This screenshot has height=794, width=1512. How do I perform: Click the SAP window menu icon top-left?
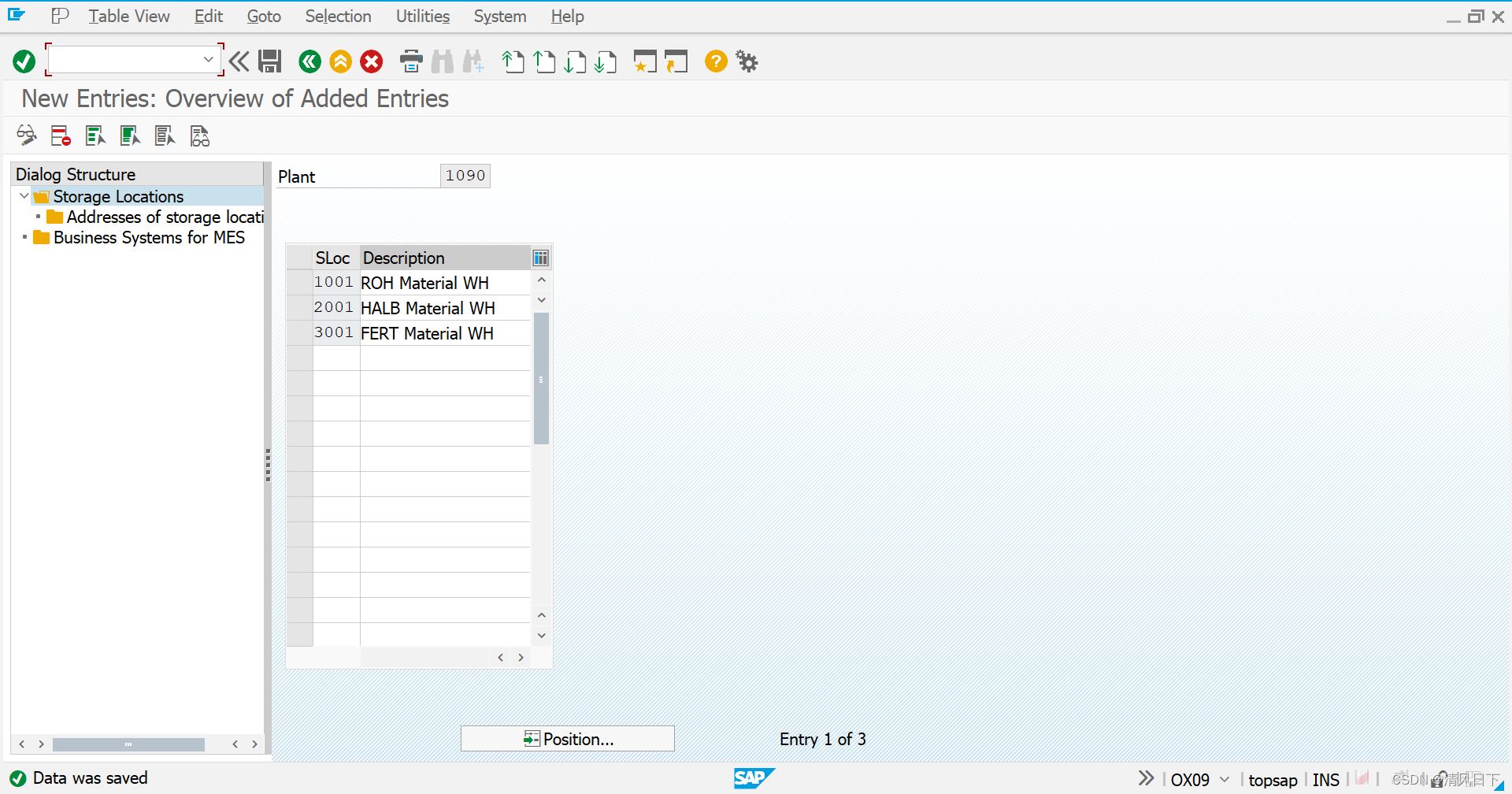click(17, 14)
